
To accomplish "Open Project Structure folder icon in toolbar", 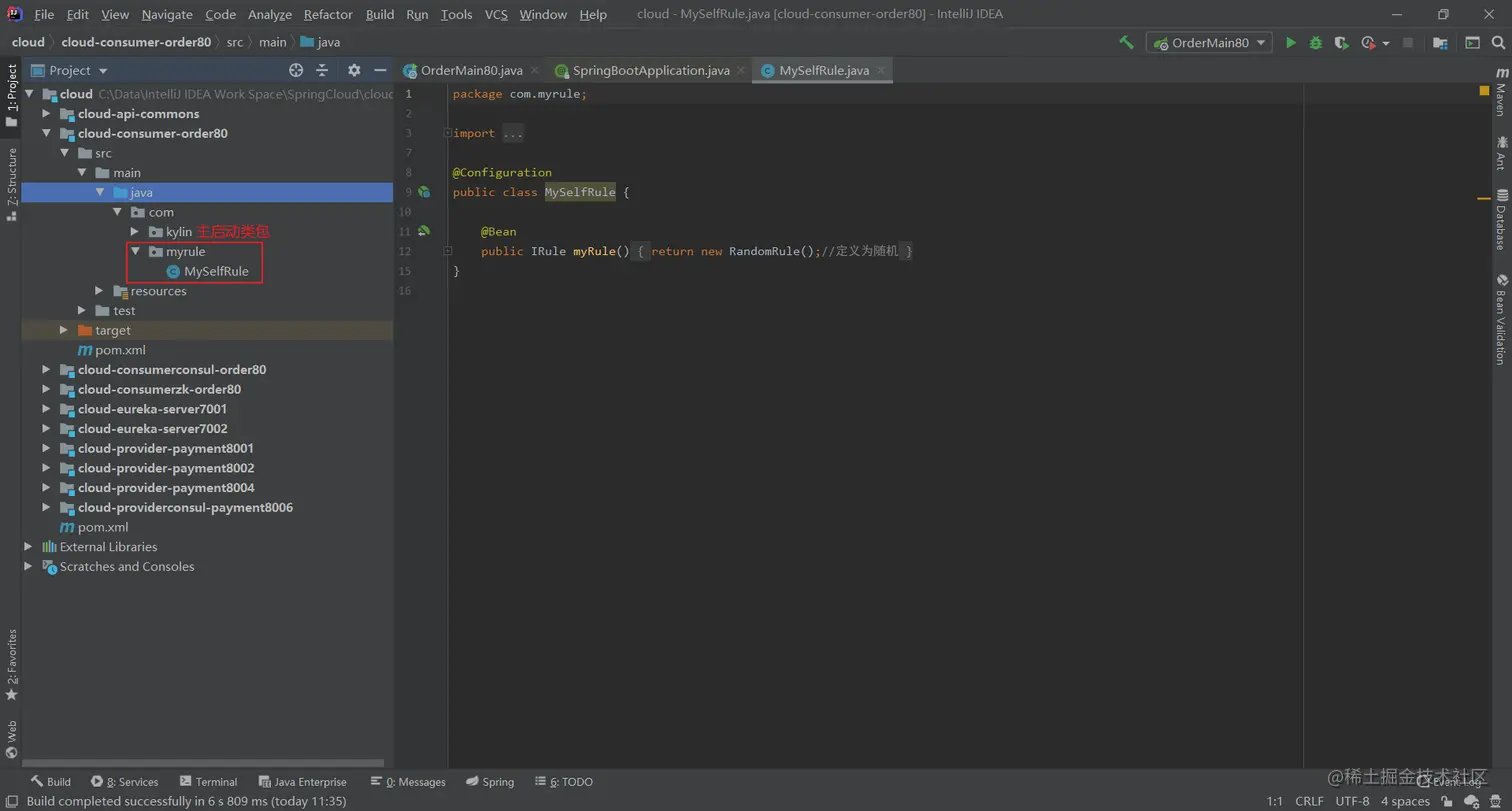I will point(1440,43).
